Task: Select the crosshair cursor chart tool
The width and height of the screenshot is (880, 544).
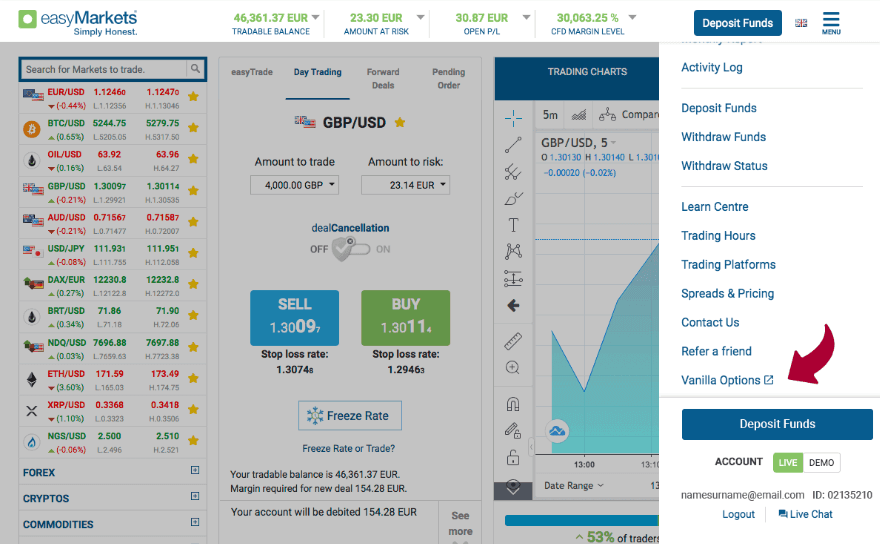Action: (x=513, y=118)
